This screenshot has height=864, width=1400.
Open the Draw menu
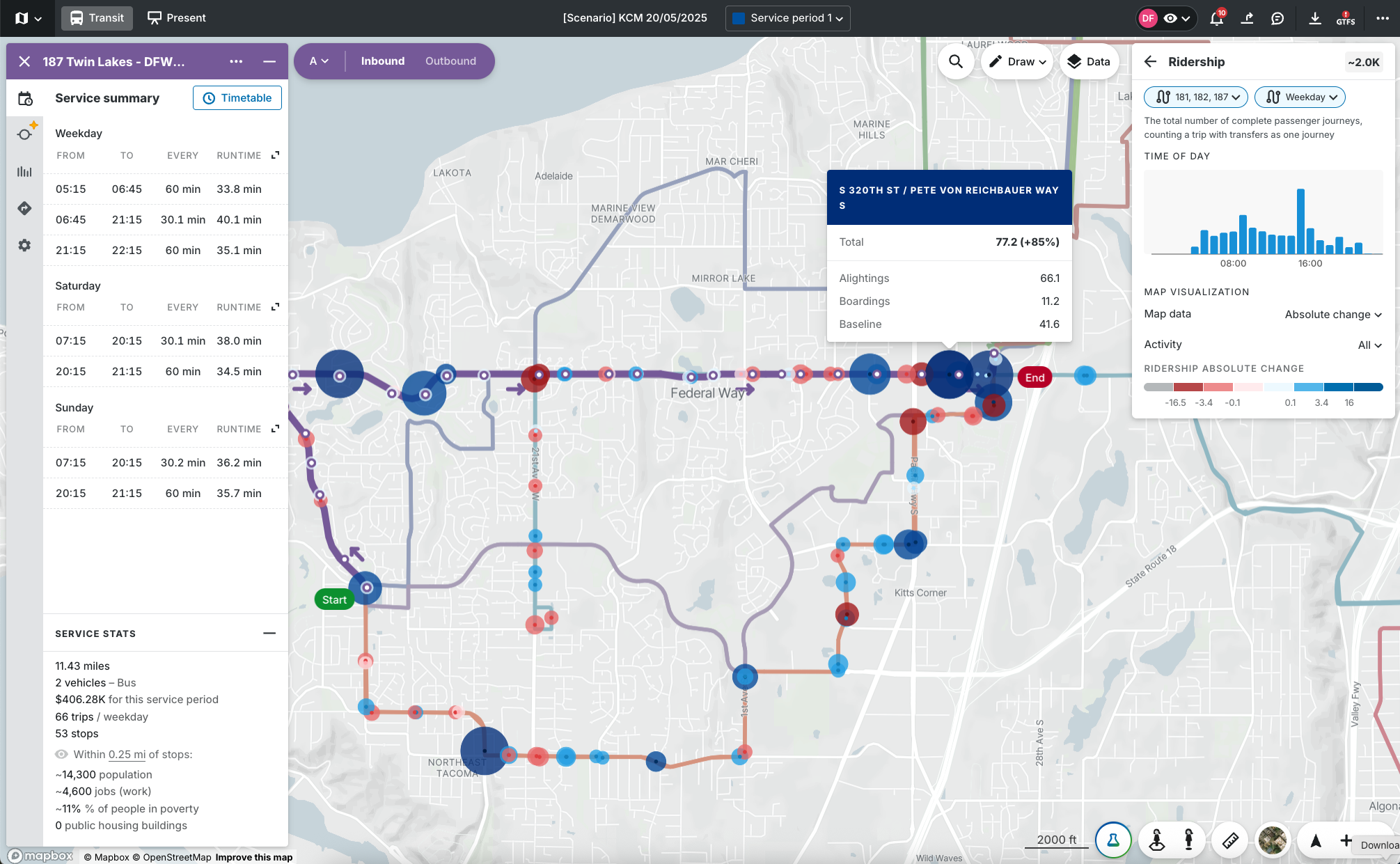coord(1018,61)
